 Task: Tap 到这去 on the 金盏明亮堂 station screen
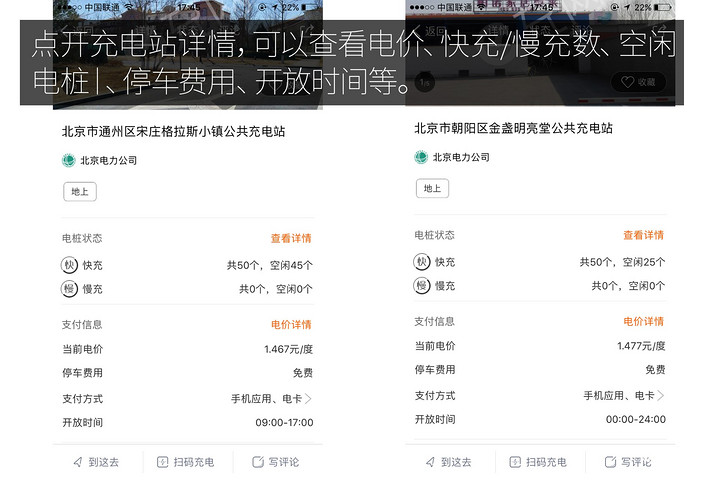coord(449,462)
